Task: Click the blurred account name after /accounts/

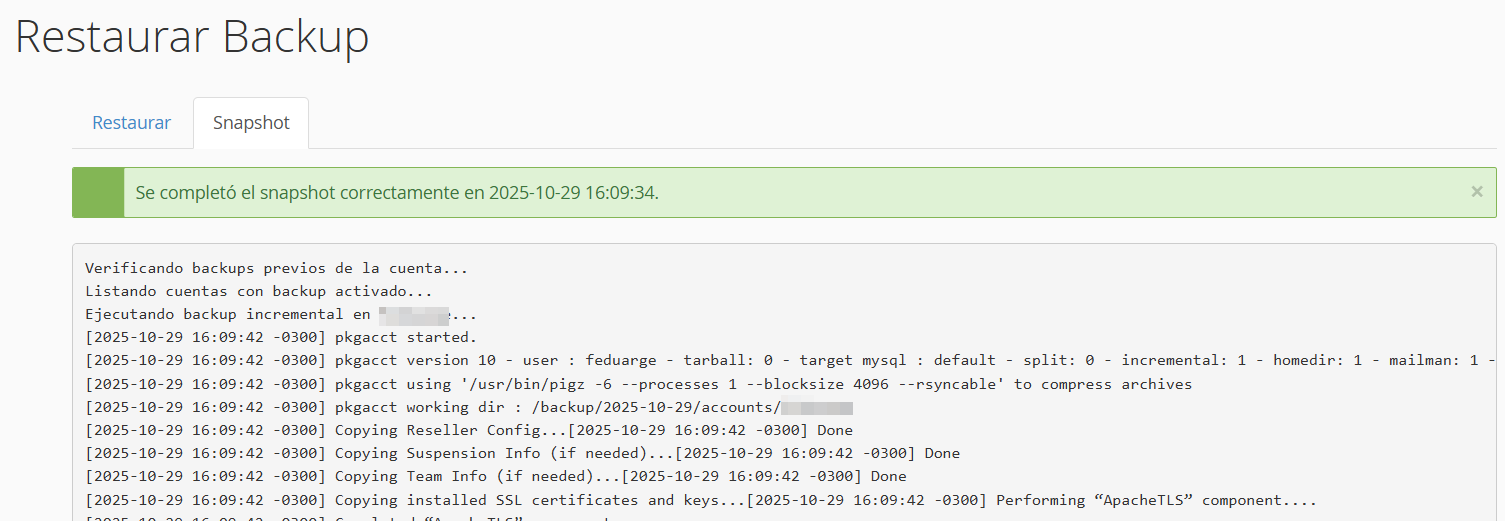Action: [x=817, y=407]
